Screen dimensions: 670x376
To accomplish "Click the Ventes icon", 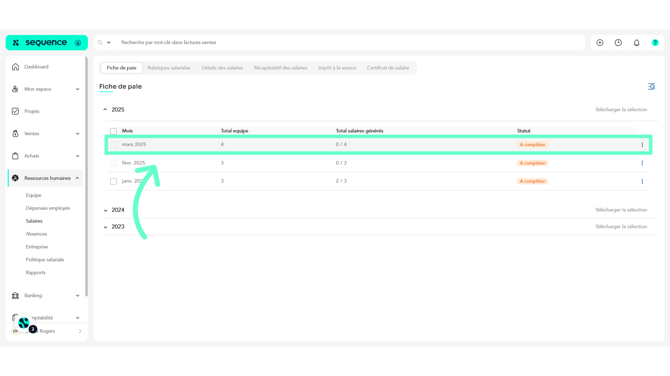I will [x=15, y=134].
